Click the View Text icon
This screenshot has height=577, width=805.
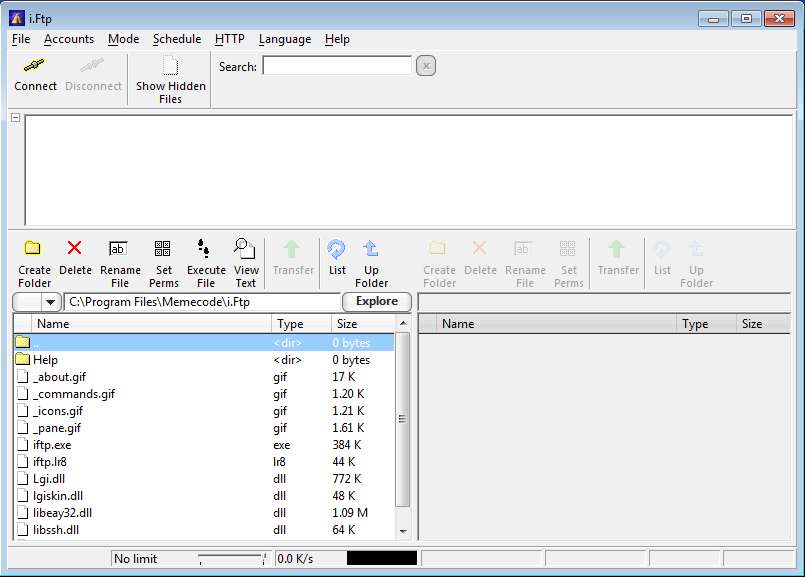(x=245, y=249)
